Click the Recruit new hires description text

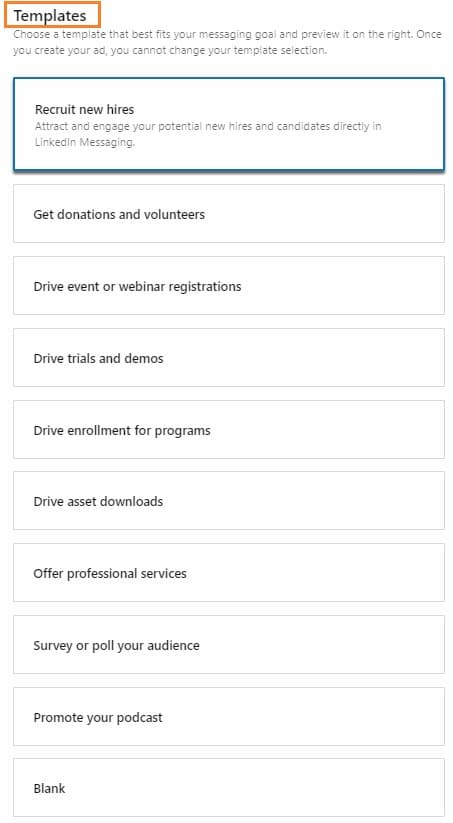(208, 134)
